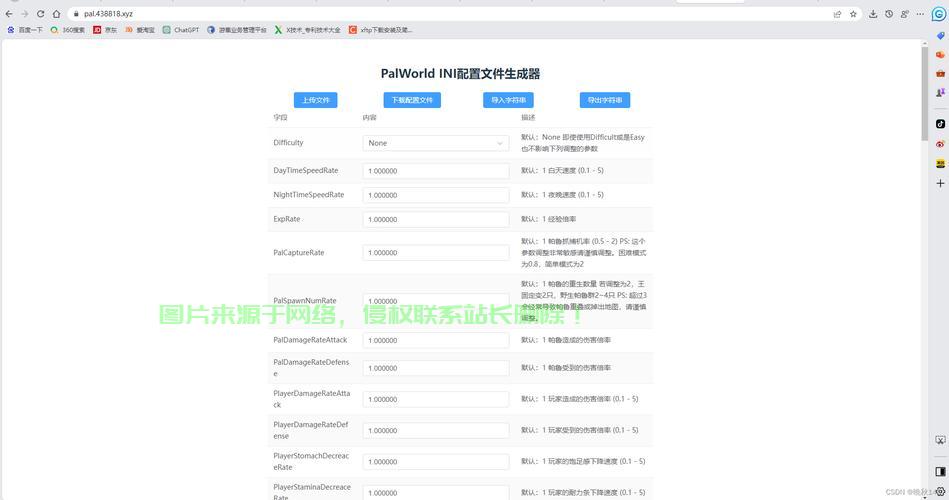Click the 下载配置文件 button
The height and width of the screenshot is (500, 949).
coord(412,100)
